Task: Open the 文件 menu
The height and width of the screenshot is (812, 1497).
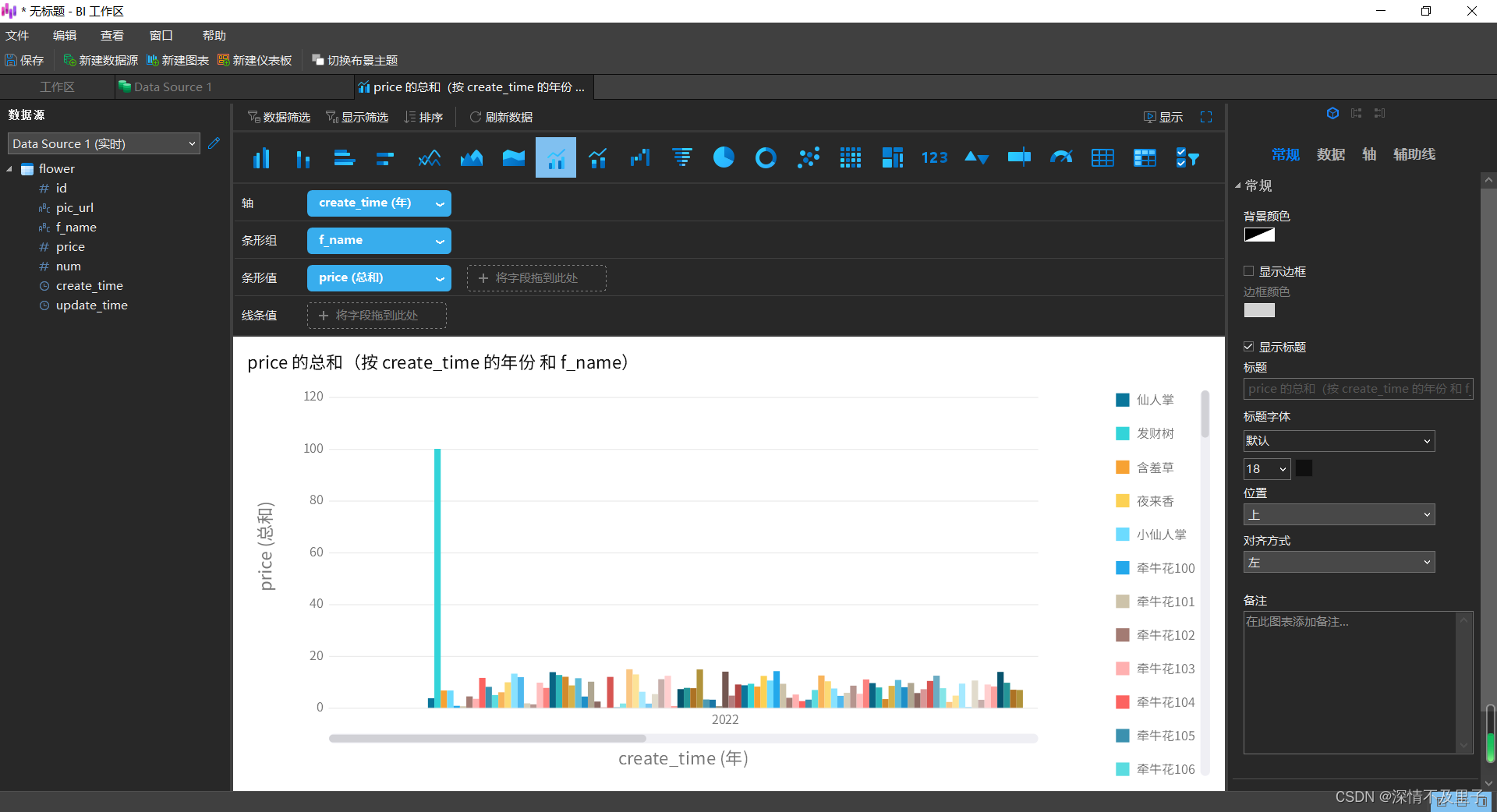Action: point(17,36)
